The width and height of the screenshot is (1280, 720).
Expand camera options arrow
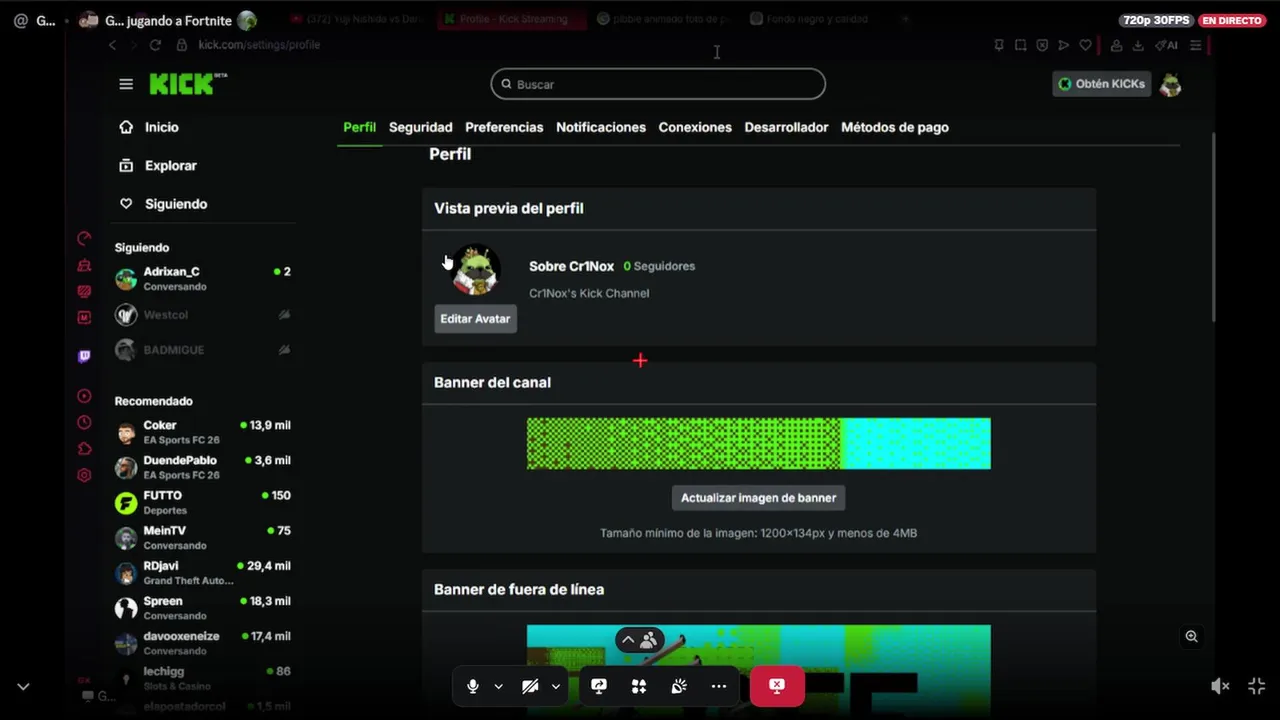555,686
